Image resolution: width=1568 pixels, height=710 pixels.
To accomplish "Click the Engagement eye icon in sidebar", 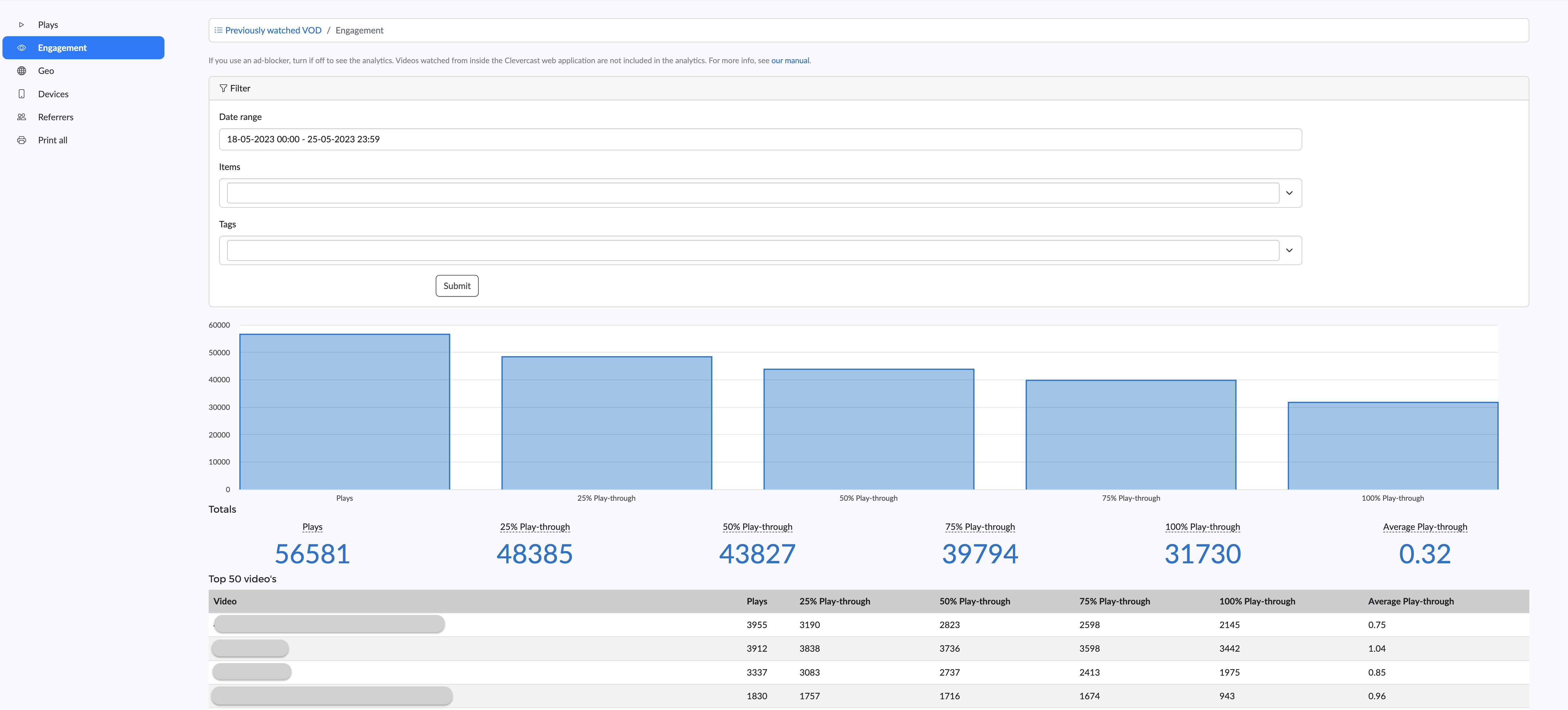I will tap(21, 48).
